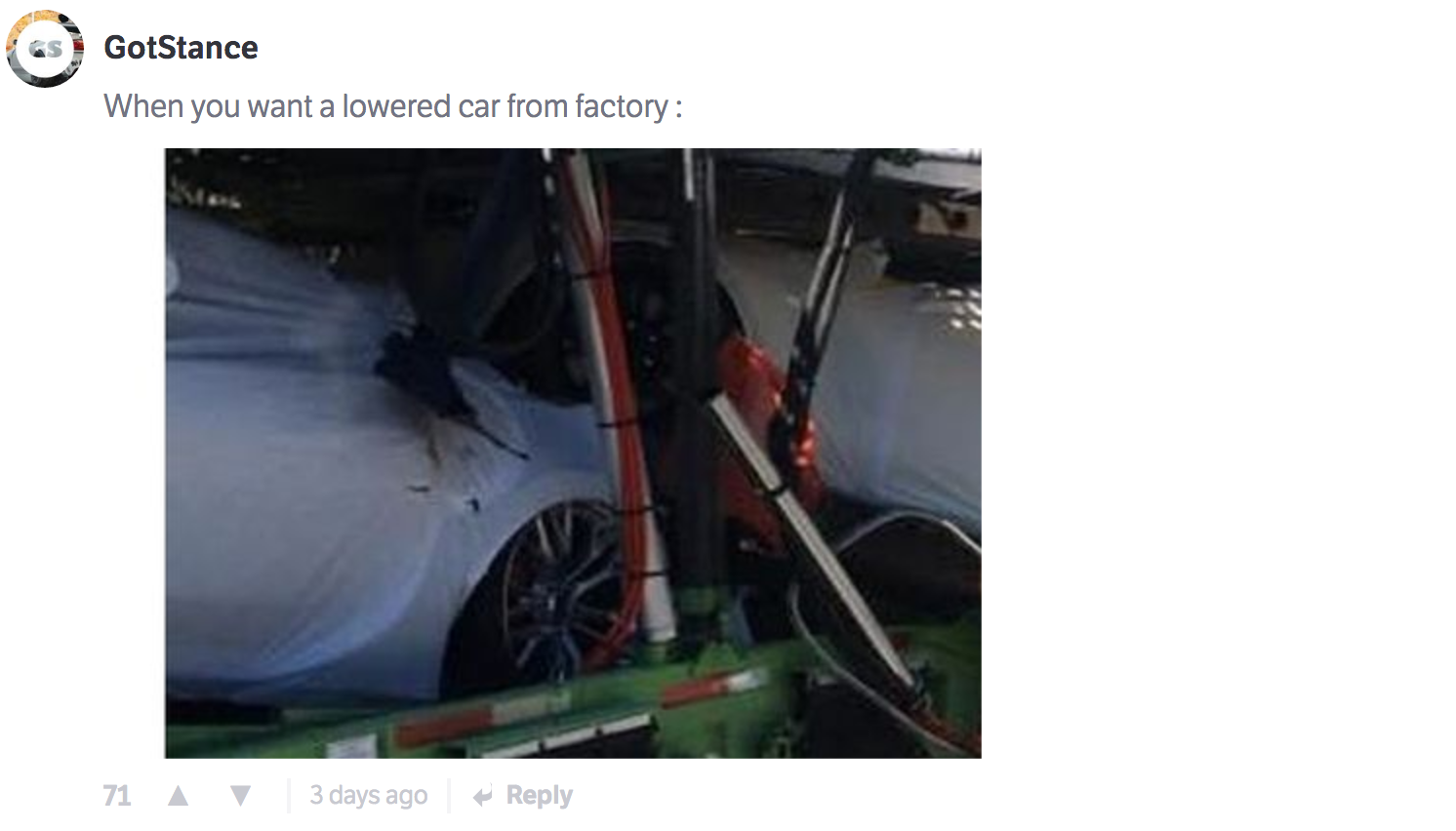Open the attached car transporter photo
The width and height of the screenshot is (1456, 831).
coord(573,454)
